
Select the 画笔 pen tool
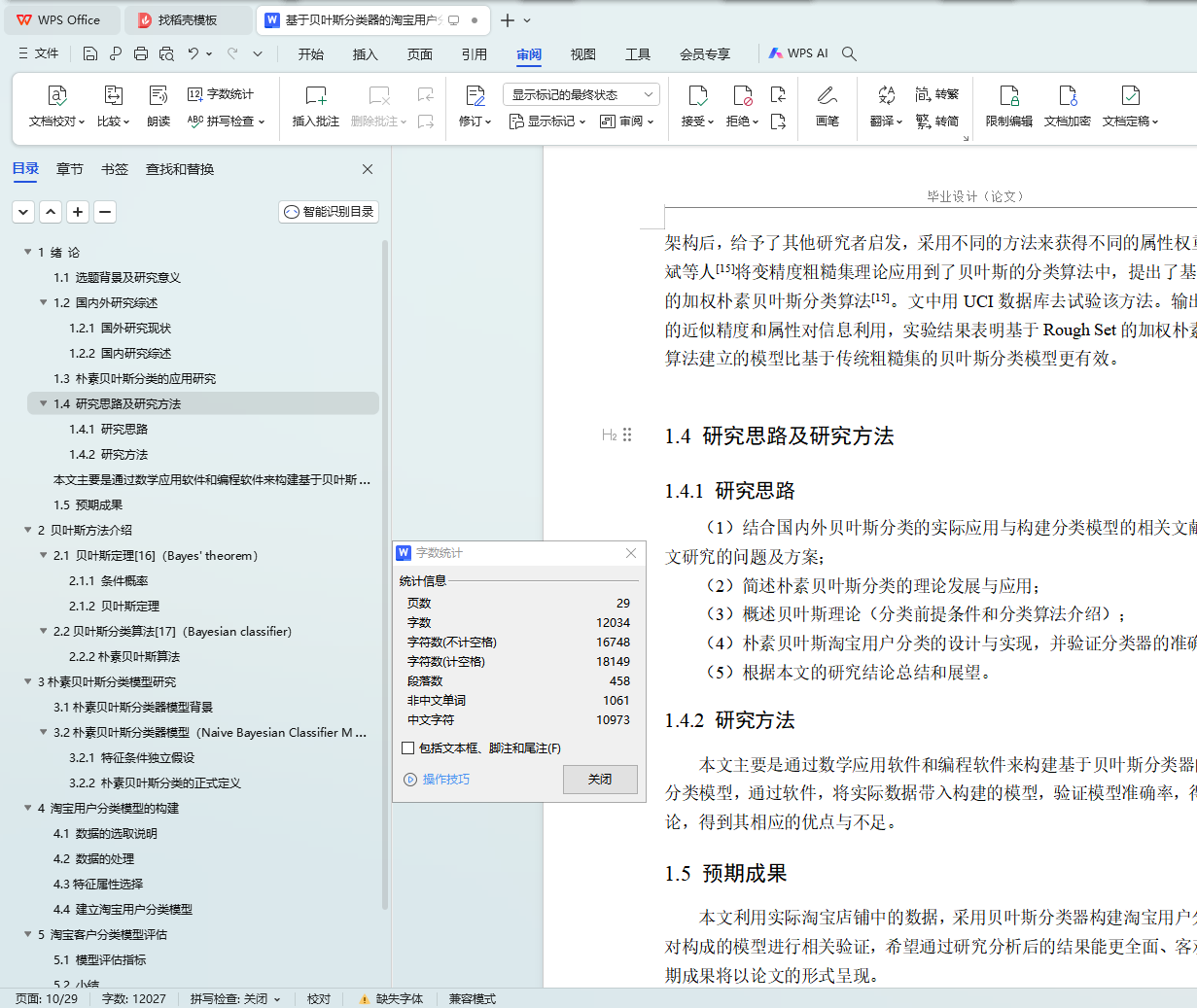click(827, 107)
